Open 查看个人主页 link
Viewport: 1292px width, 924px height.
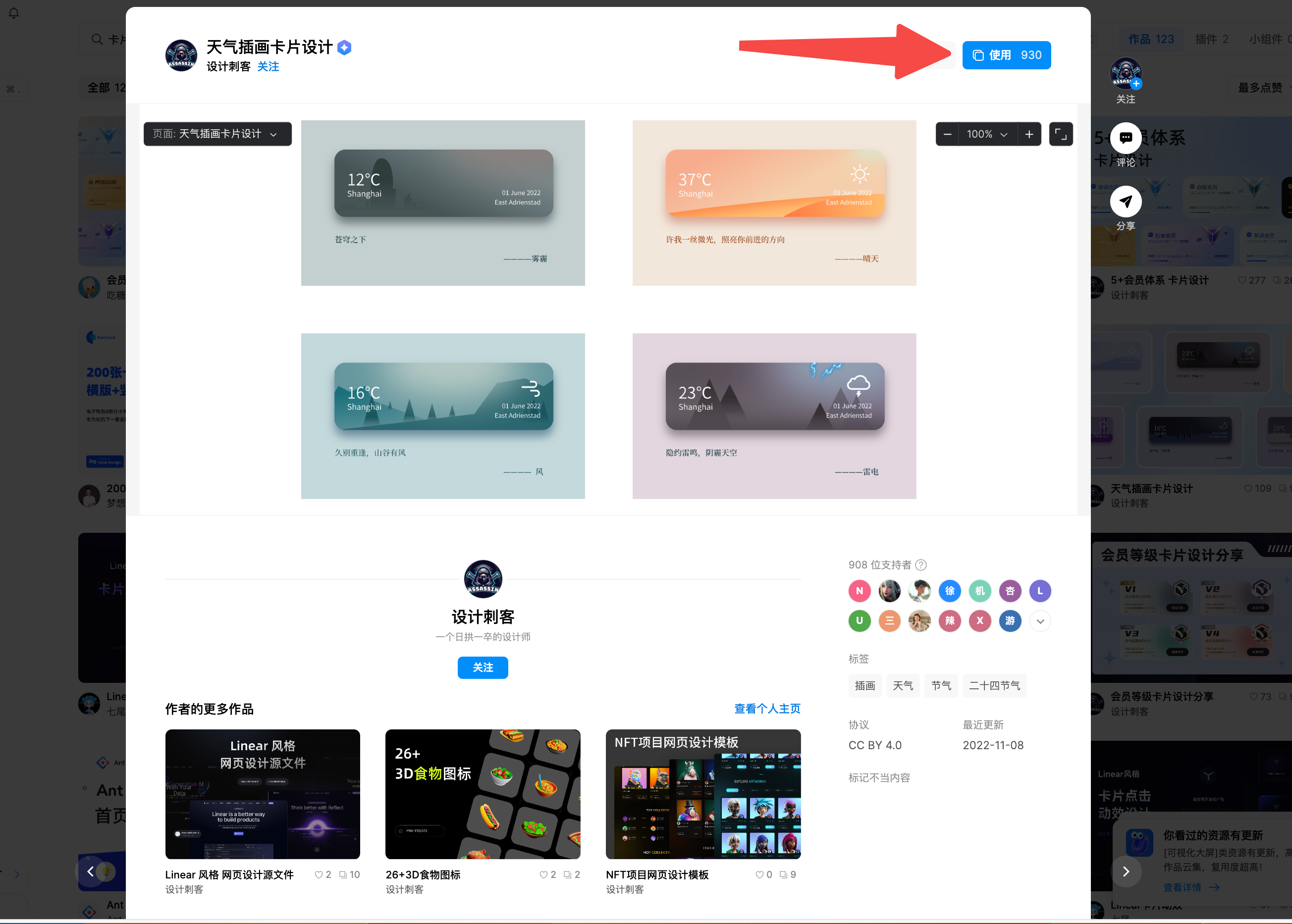(767, 709)
